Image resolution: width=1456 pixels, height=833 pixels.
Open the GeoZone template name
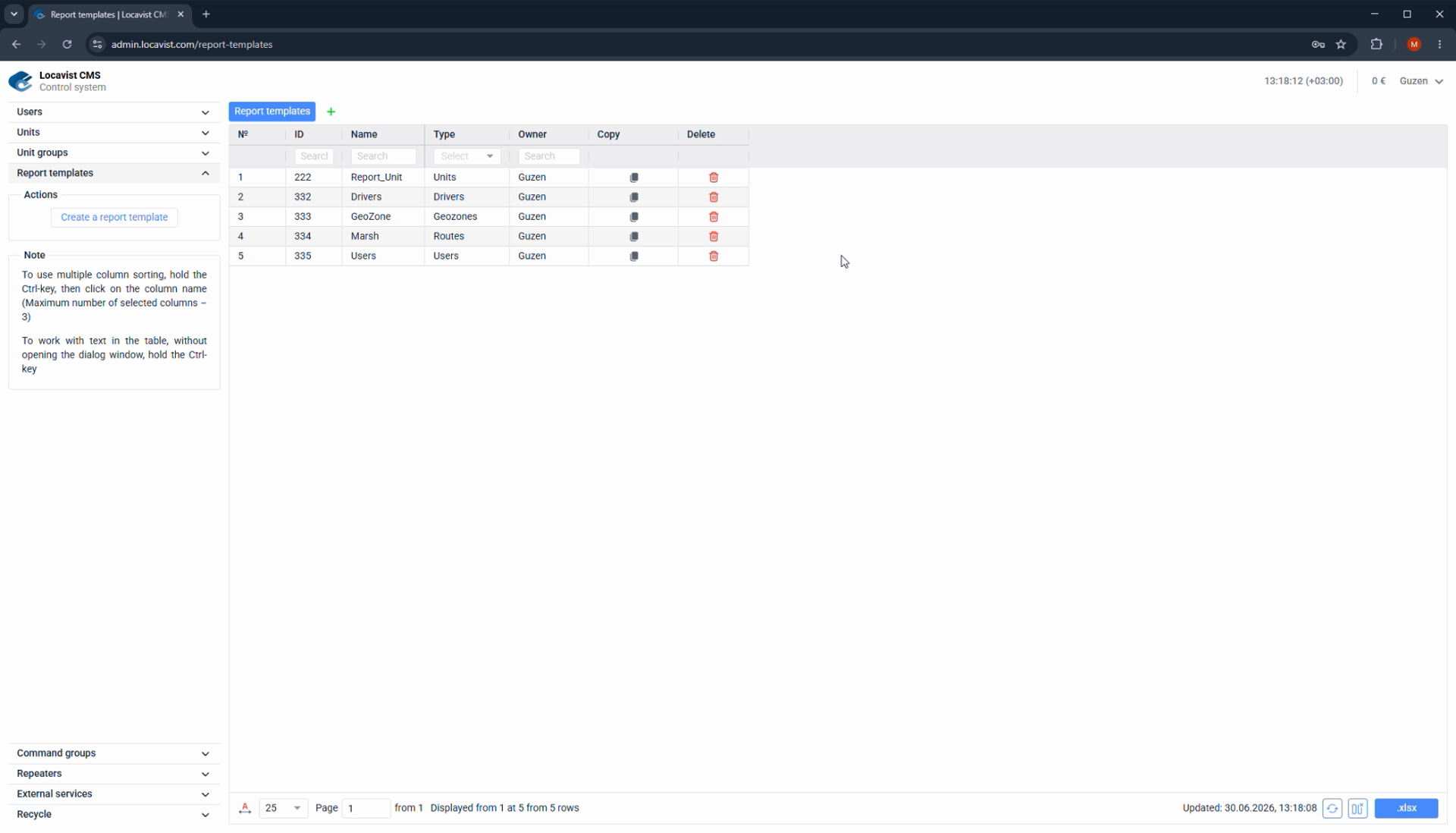coord(371,217)
